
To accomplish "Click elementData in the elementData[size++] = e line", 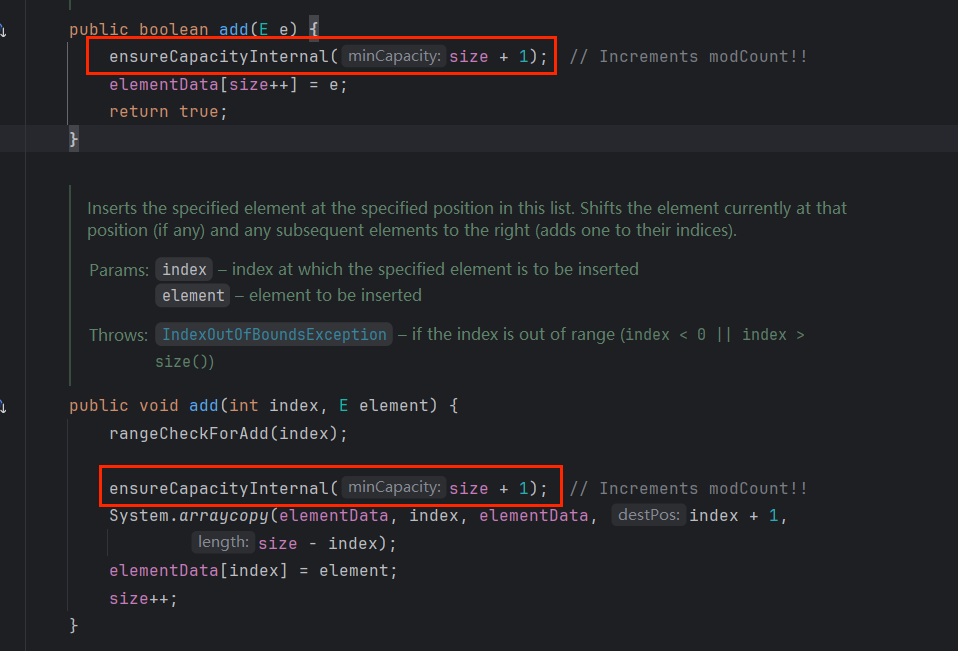I will [164, 84].
